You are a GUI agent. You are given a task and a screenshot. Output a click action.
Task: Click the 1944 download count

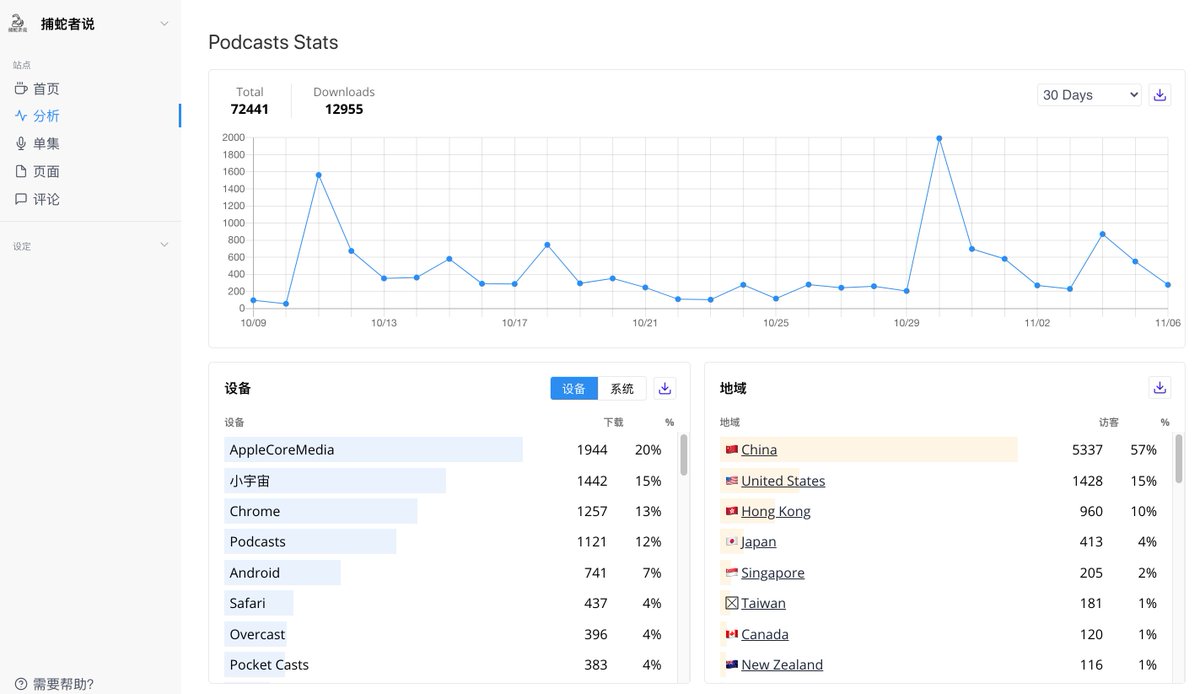point(592,450)
